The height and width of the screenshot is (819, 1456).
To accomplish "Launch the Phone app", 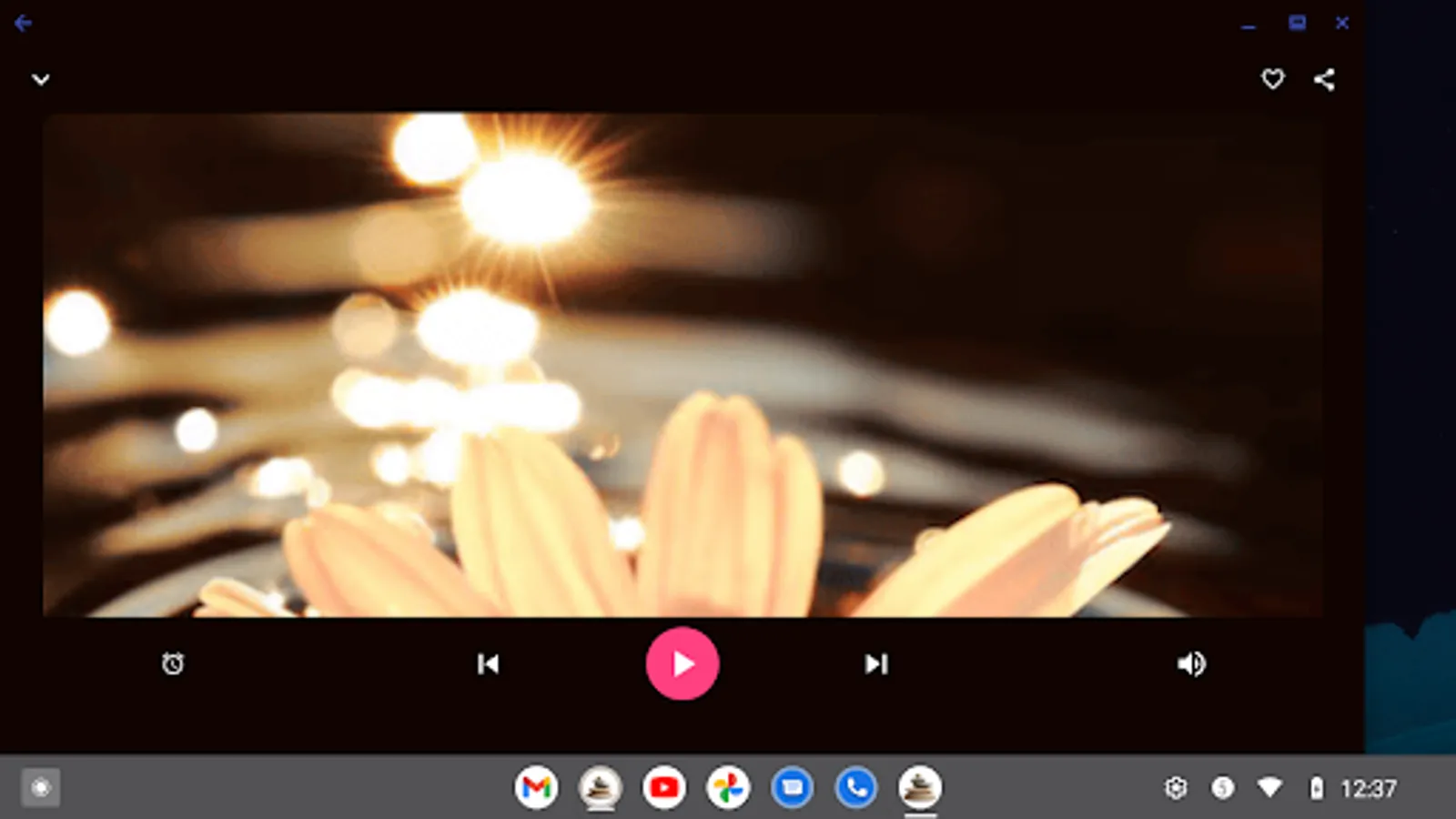I will (x=856, y=787).
